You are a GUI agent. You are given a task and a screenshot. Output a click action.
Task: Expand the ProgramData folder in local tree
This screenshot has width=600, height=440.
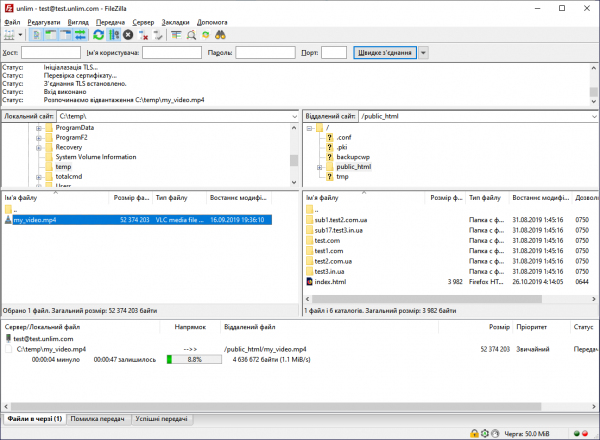click(38, 128)
